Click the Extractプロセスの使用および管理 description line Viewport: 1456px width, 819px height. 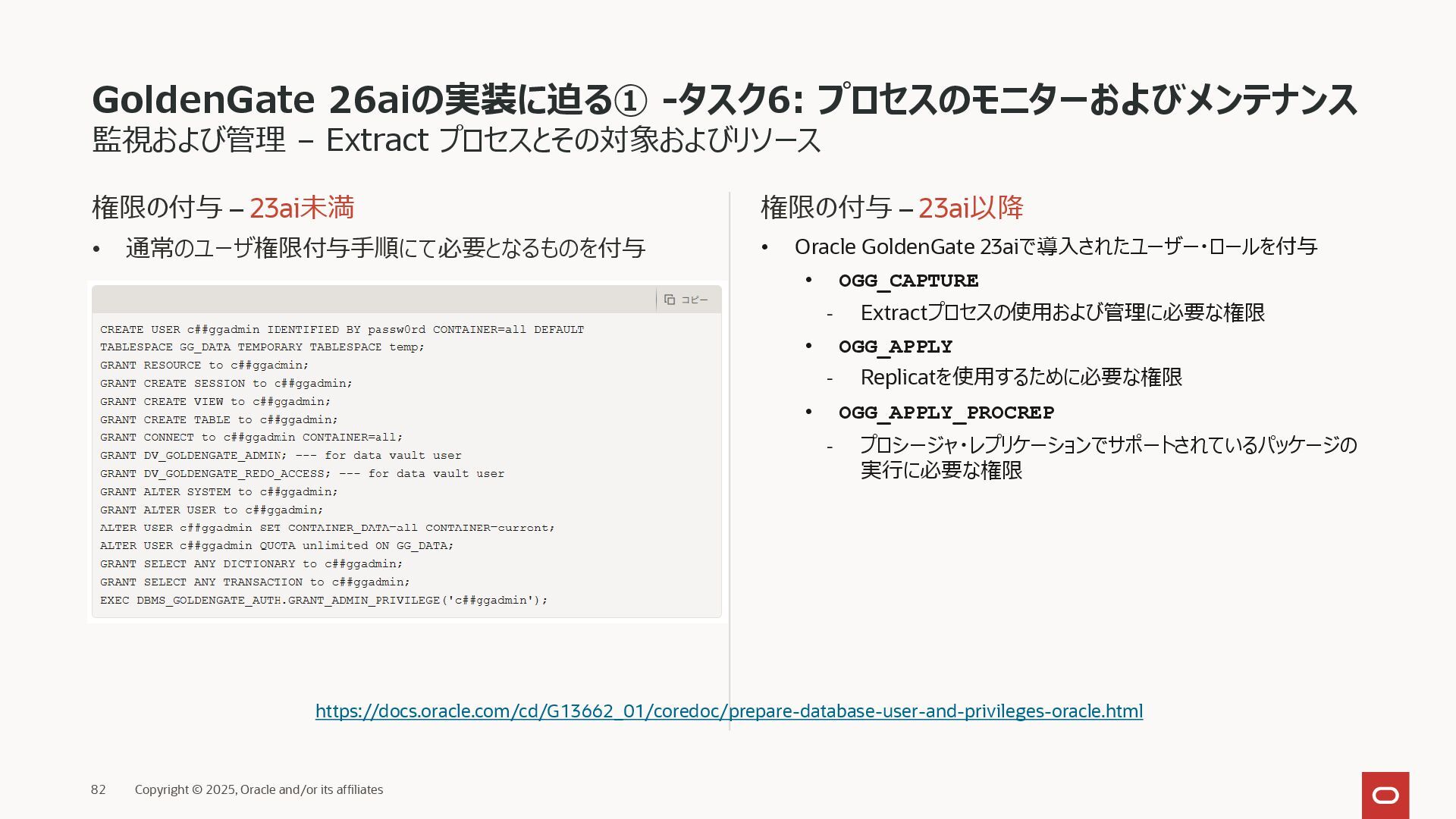1062,312
